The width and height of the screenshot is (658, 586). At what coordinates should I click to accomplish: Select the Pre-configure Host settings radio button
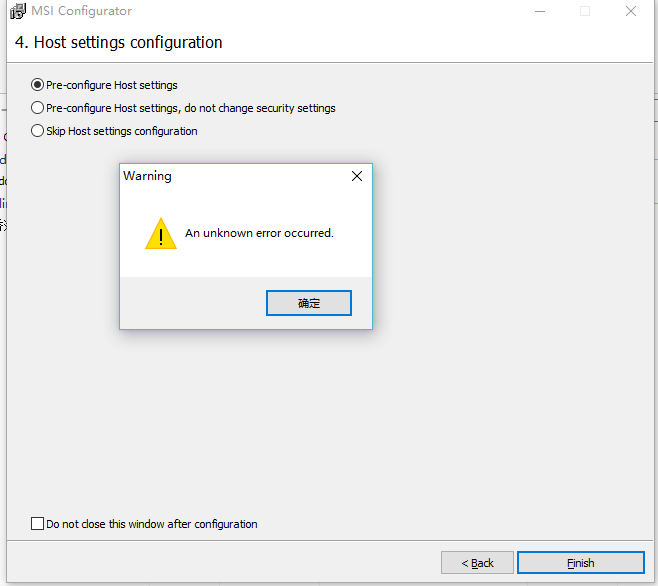(x=38, y=85)
